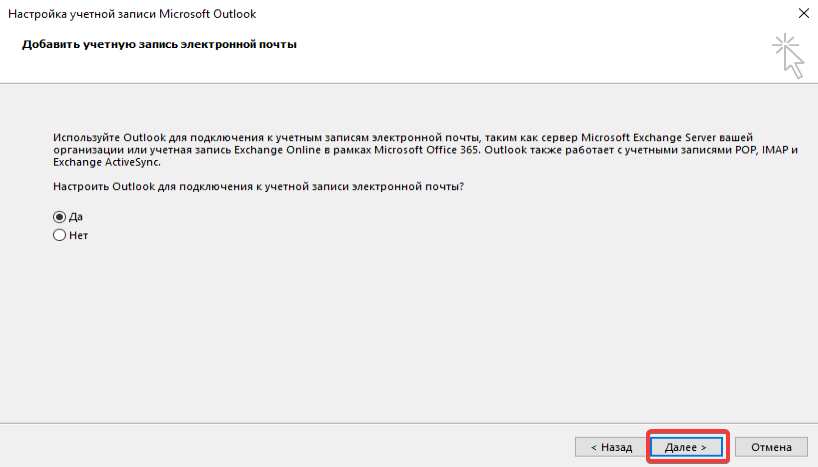Click the white header banner's empty area
The height and width of the screenshot is (467, 818).
[500, 60]
